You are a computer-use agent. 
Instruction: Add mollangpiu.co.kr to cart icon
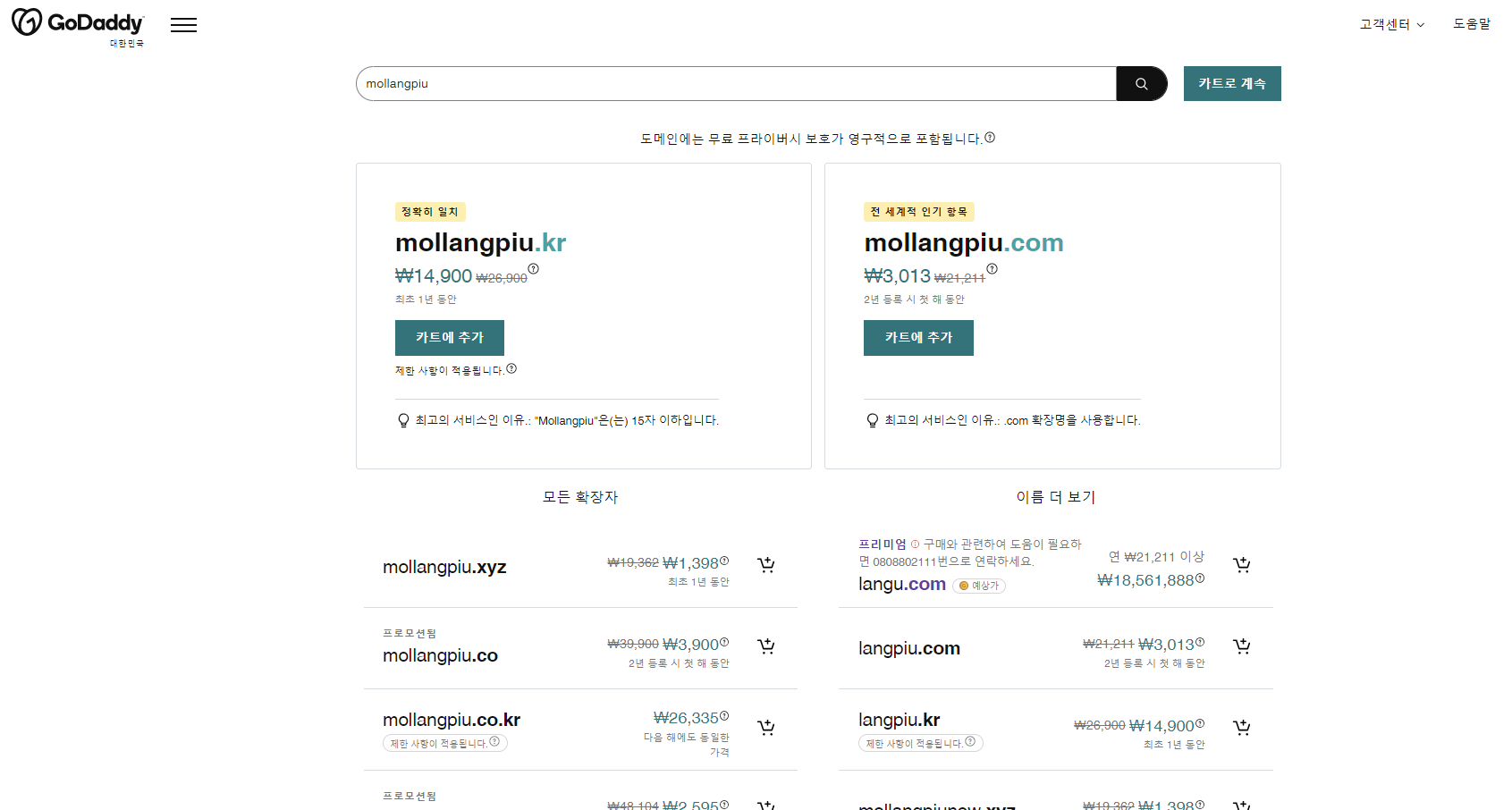pos(766,728)
